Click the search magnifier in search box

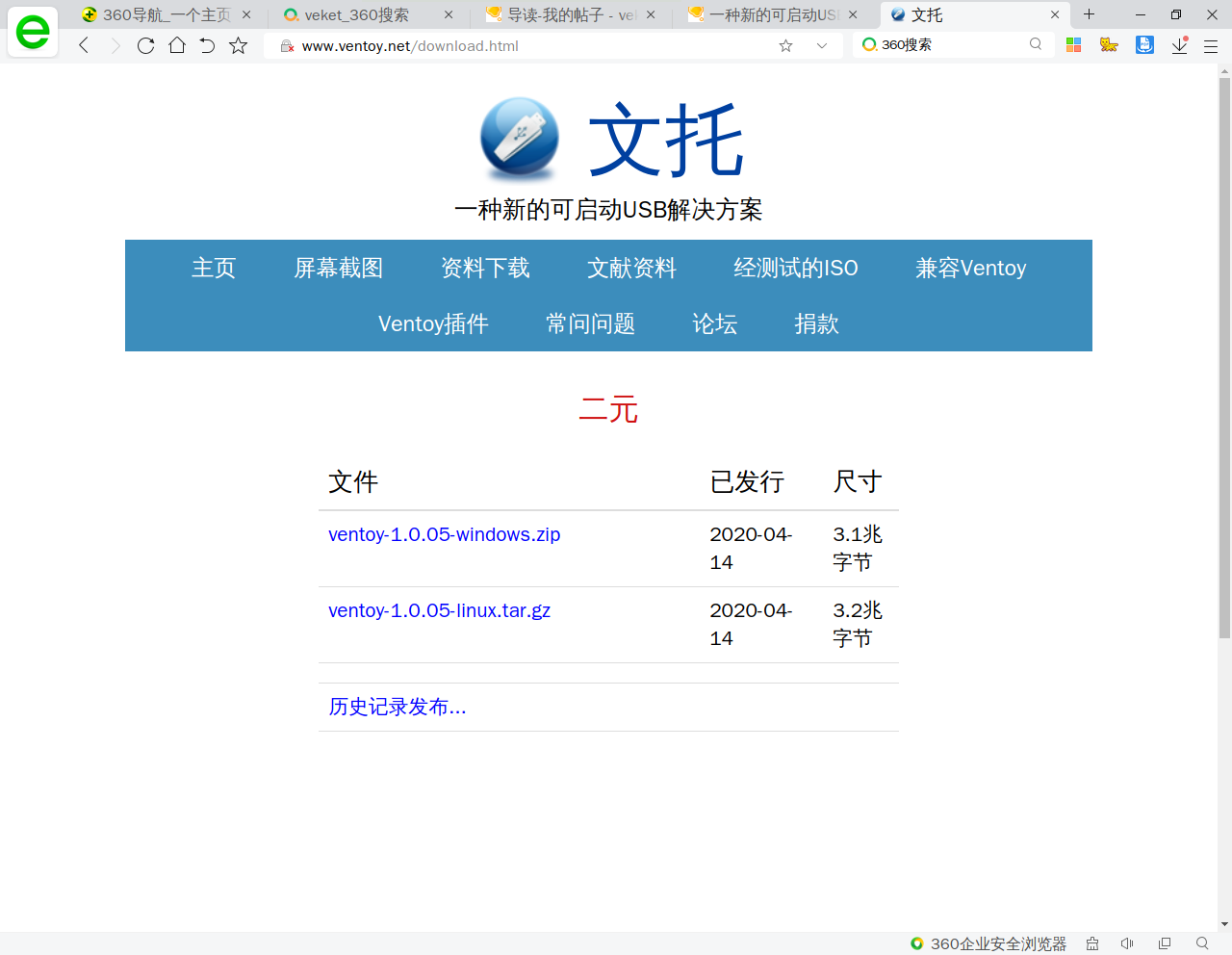(x=1036, y=44)
